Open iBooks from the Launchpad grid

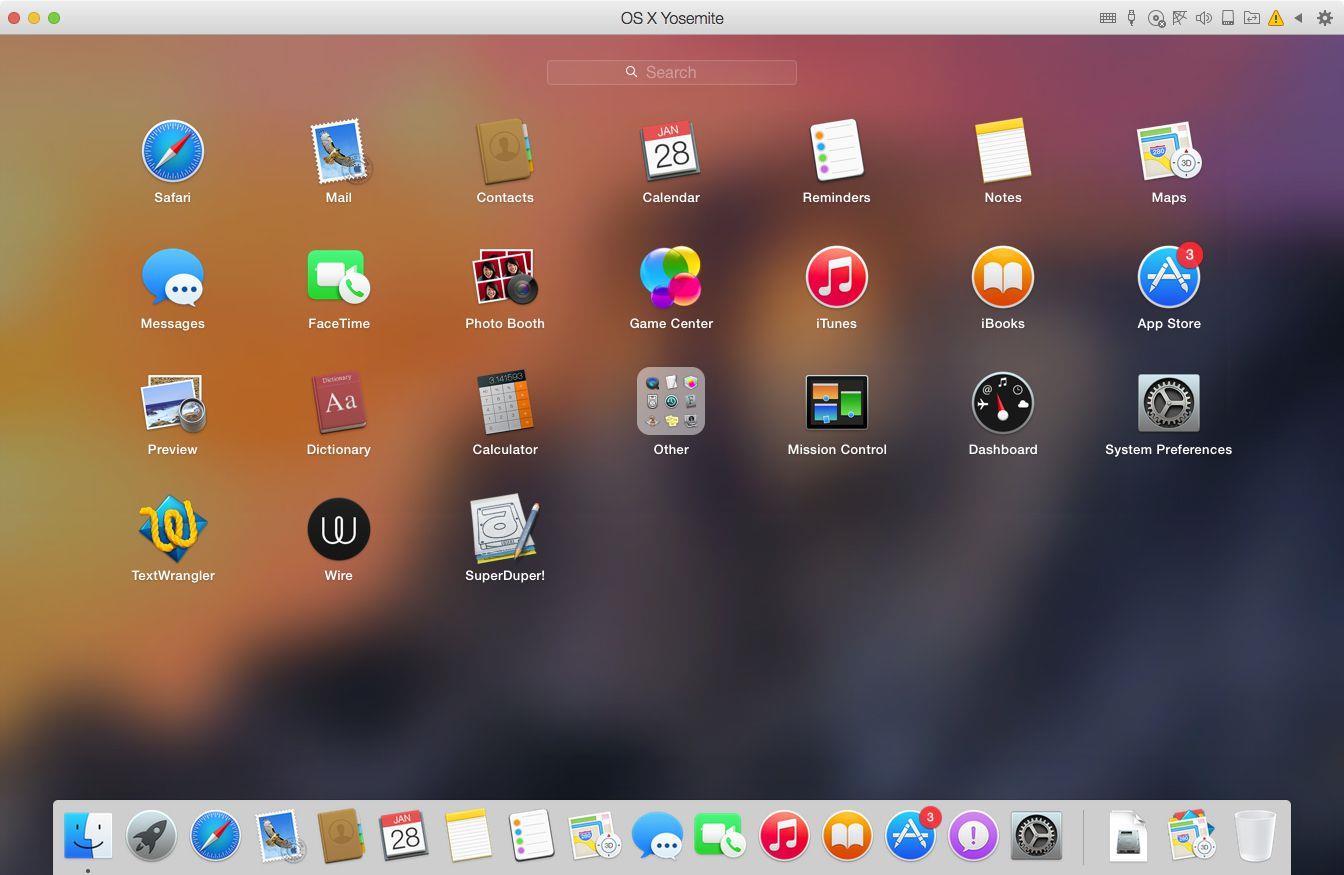pyautogui.click(x=1002, y=278)
